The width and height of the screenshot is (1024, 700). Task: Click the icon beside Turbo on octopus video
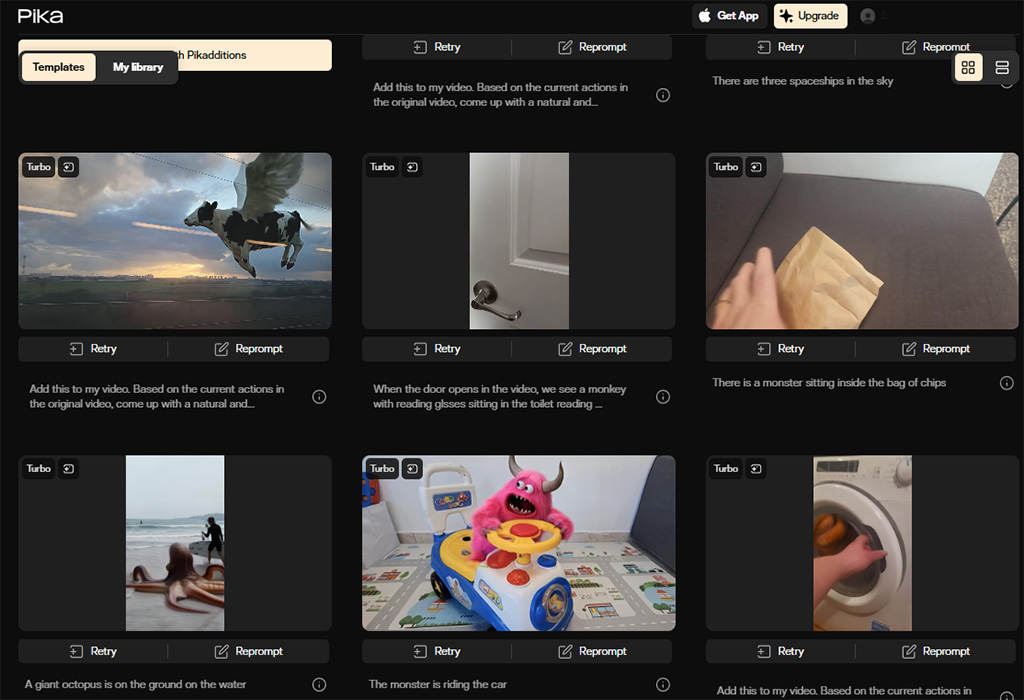point(69,469)
